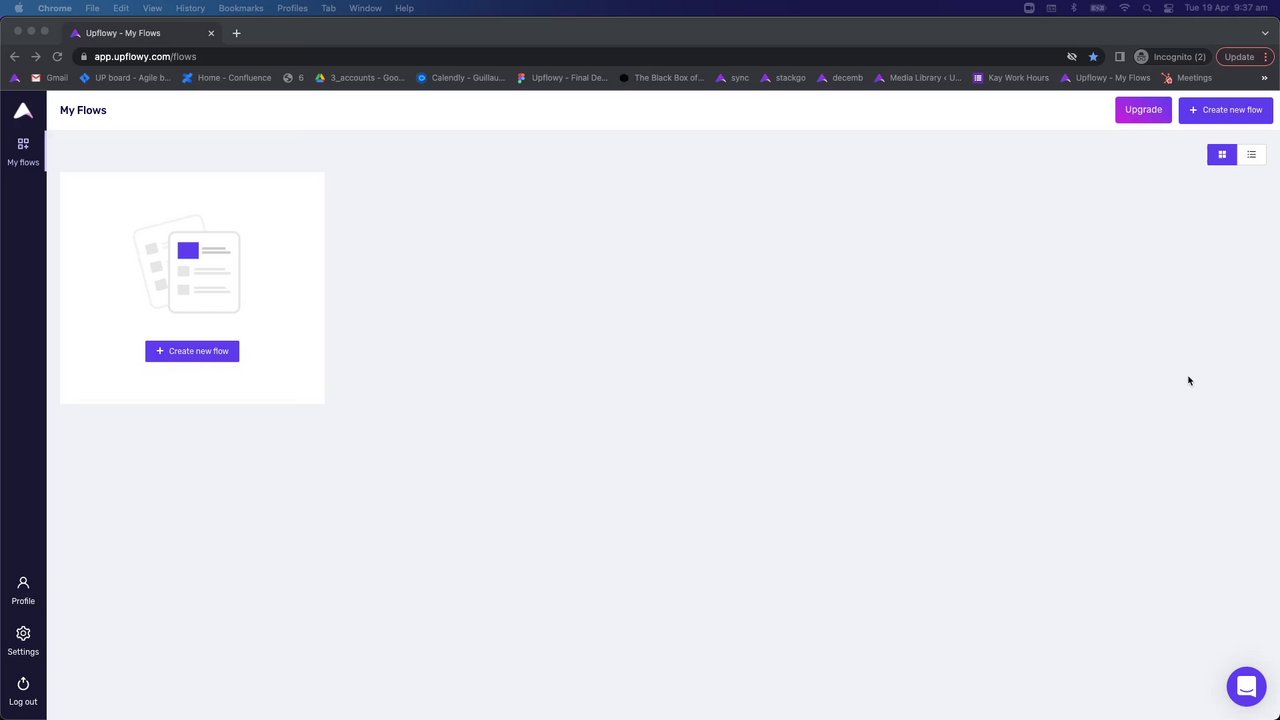Open Control Center in menu bar

1168,8
